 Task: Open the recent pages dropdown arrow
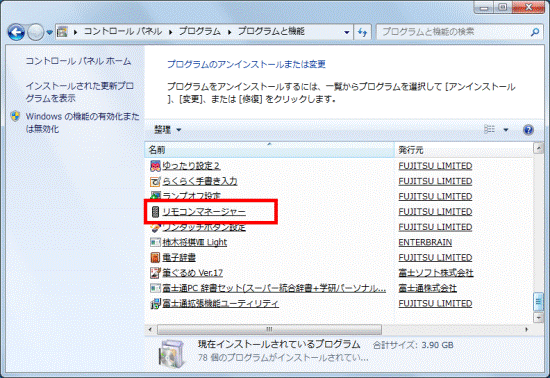coord(49,33)
